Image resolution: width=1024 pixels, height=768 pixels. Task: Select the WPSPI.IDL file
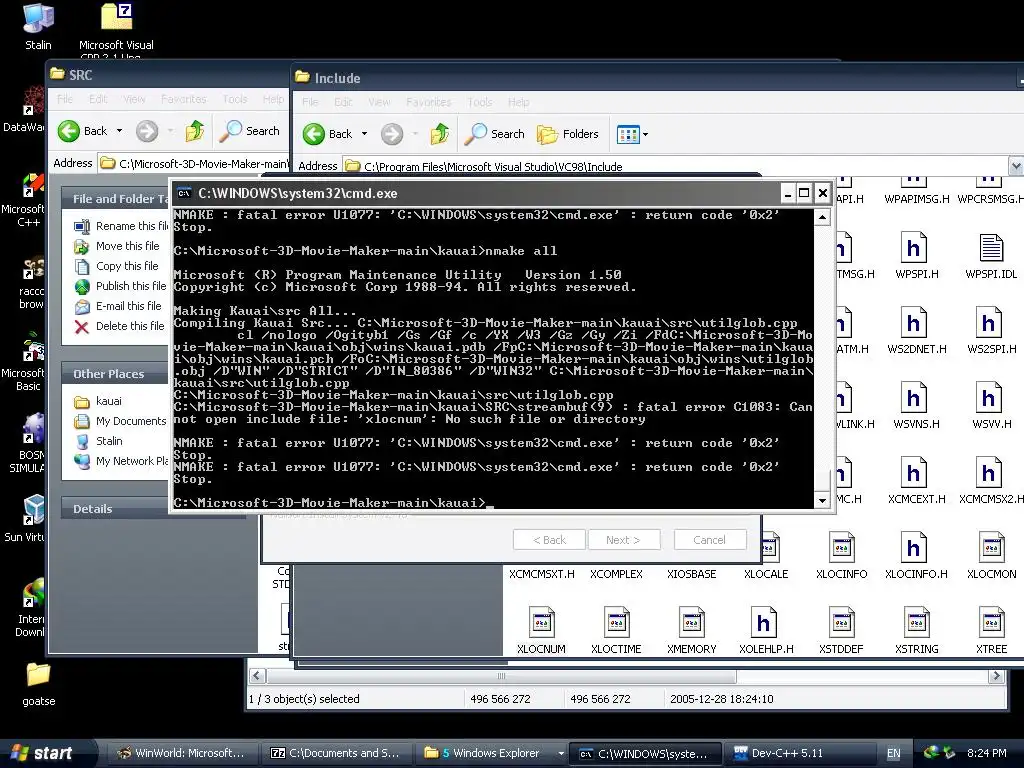click(991, 256)
